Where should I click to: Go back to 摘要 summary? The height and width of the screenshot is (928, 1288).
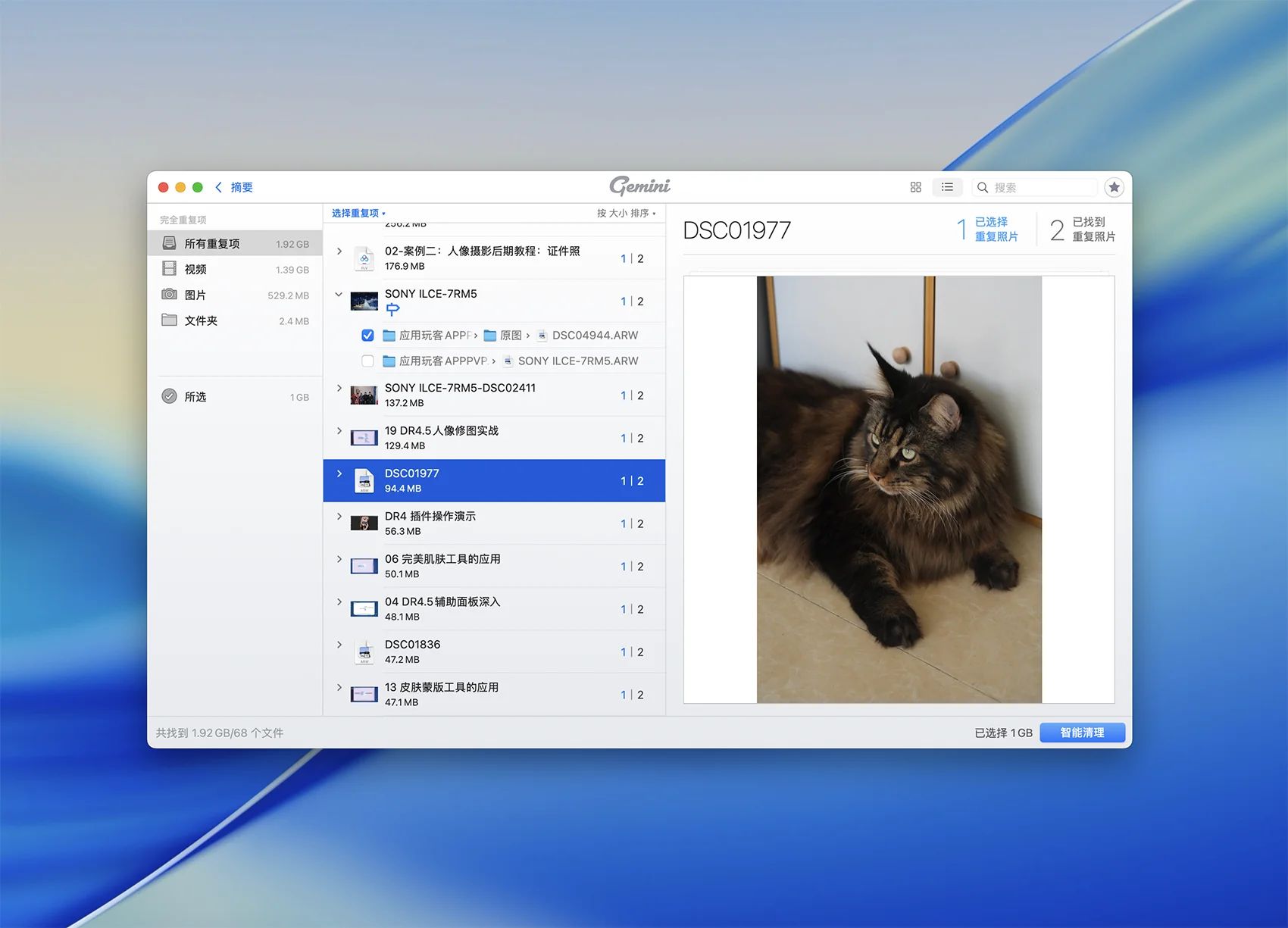click(242, 187)
